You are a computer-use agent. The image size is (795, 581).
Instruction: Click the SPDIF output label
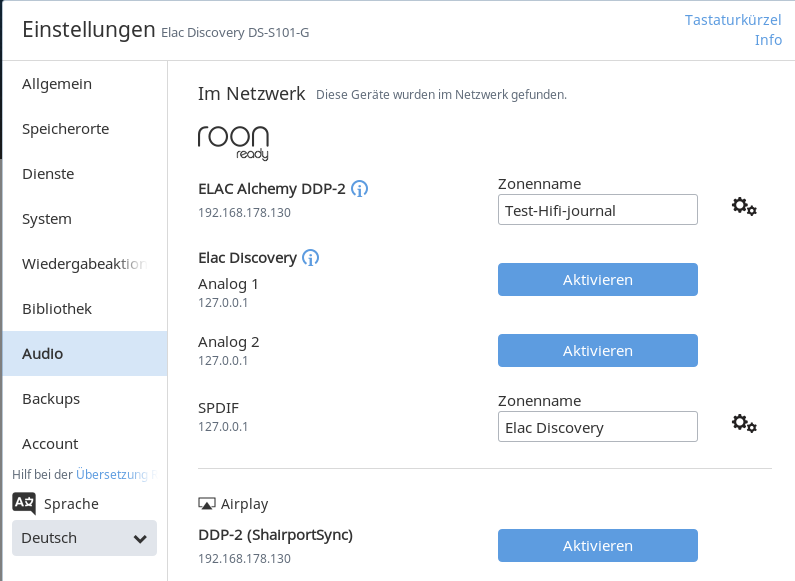point(219,408)
